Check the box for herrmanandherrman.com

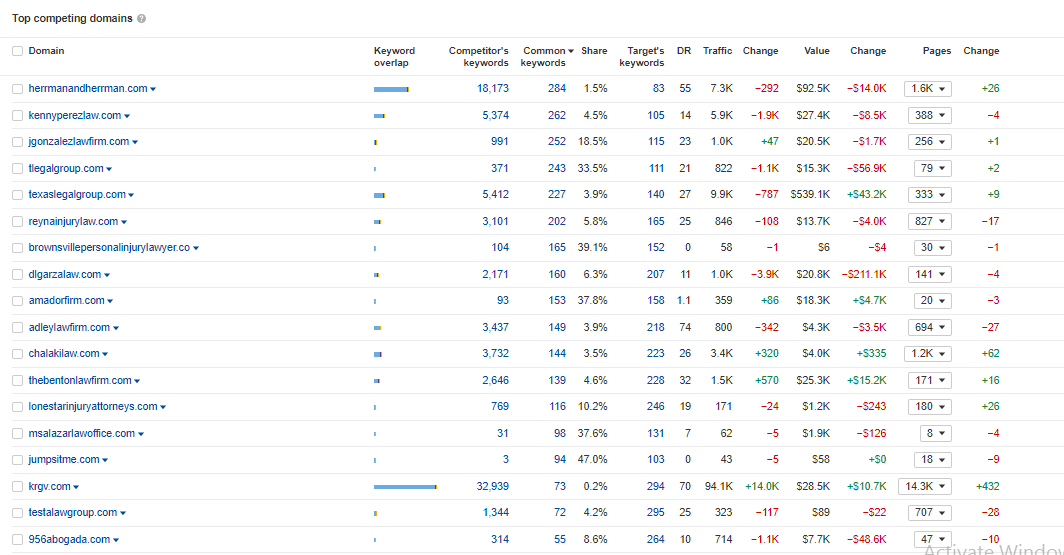18,89
